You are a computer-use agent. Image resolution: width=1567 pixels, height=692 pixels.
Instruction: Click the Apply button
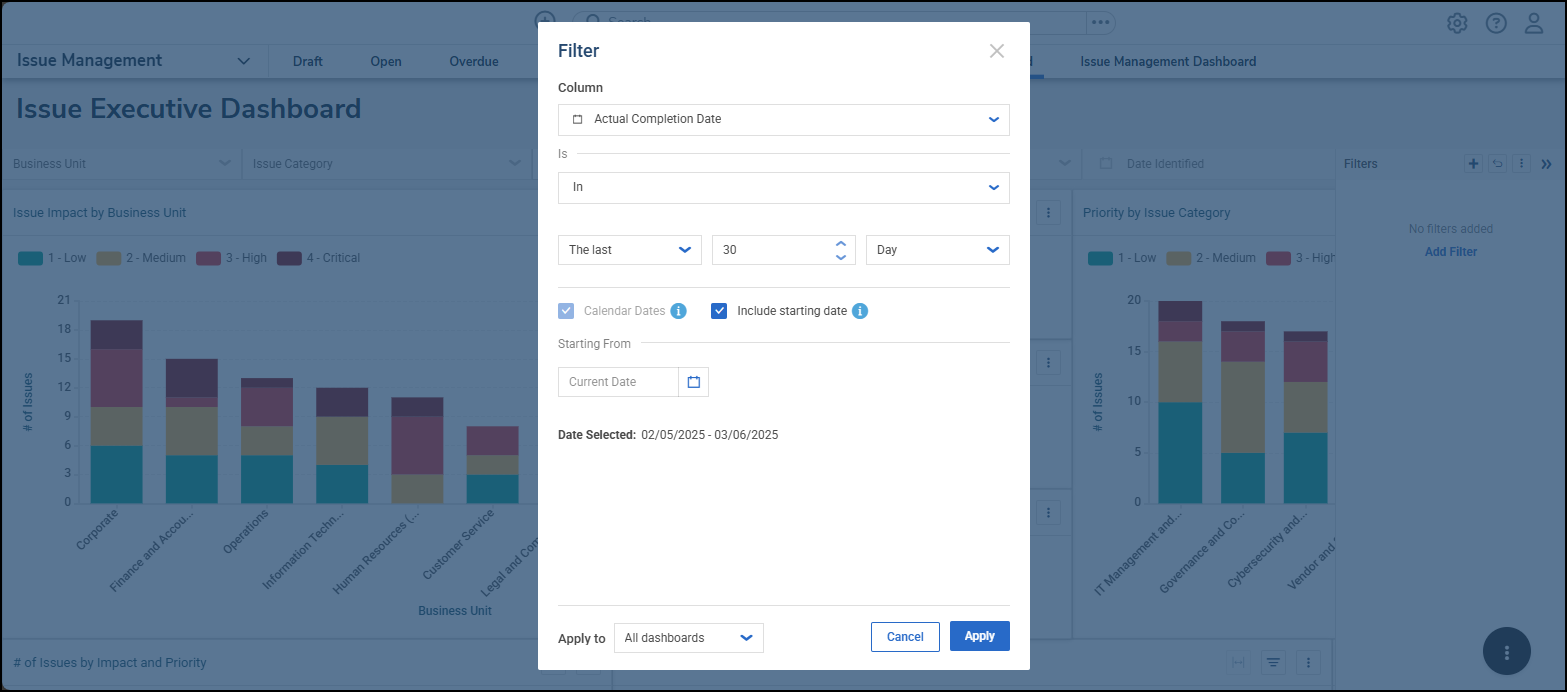coord(979,636)
